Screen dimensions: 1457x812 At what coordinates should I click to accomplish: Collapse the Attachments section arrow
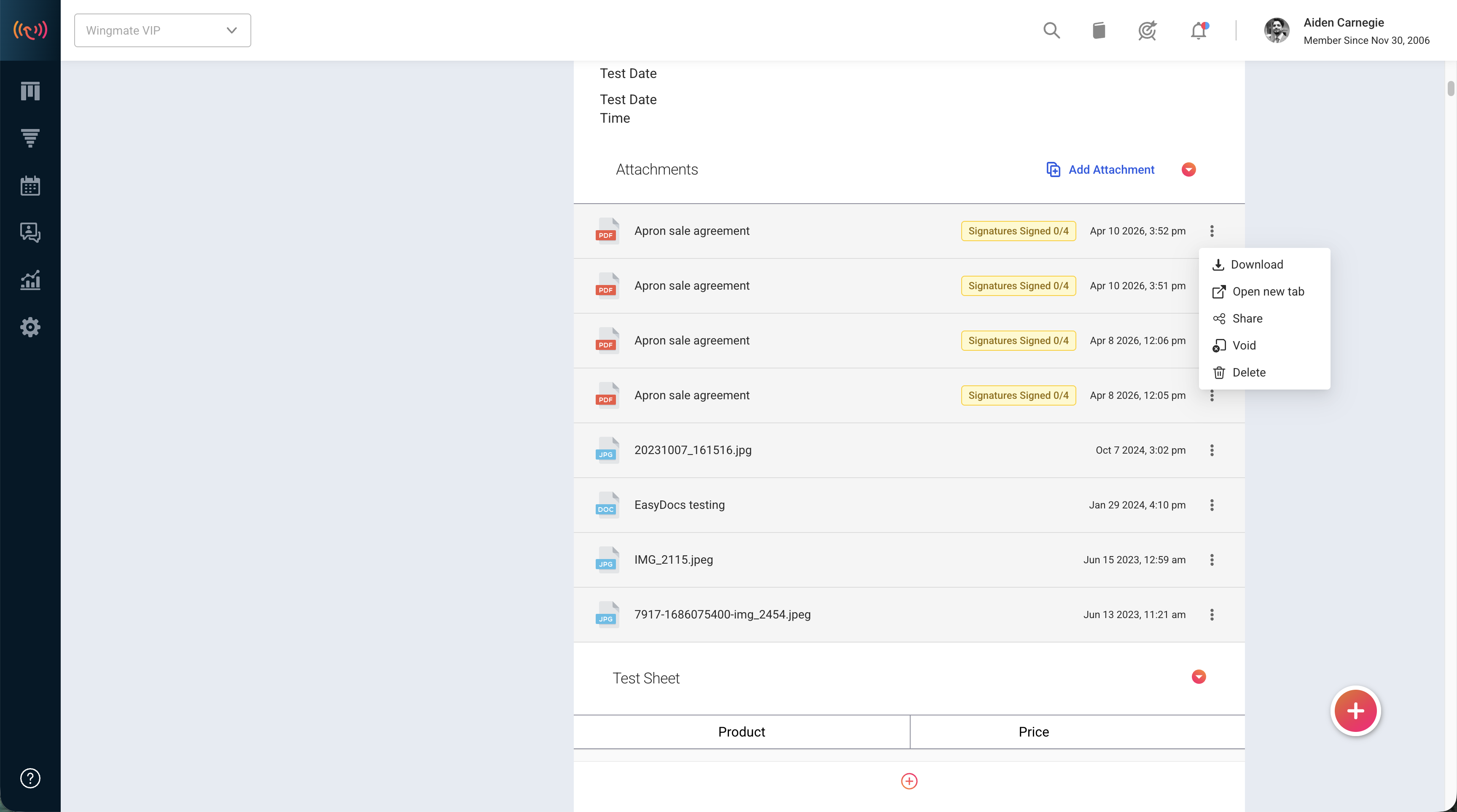point(1188,169)
